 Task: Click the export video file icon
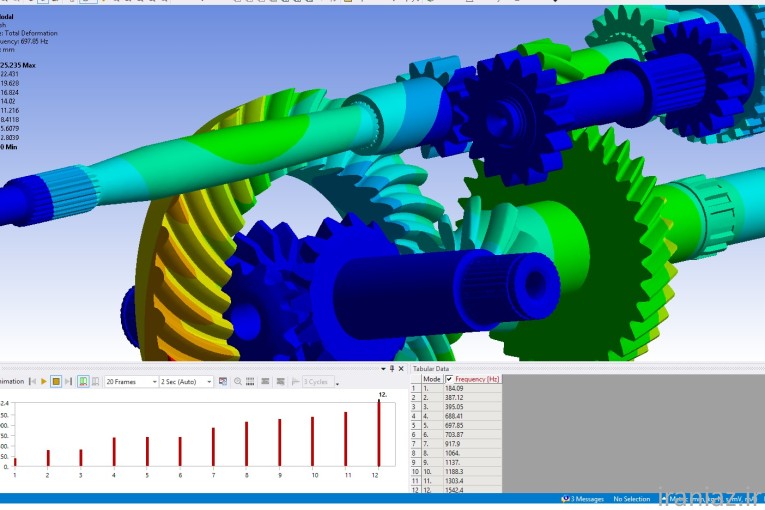223,381
